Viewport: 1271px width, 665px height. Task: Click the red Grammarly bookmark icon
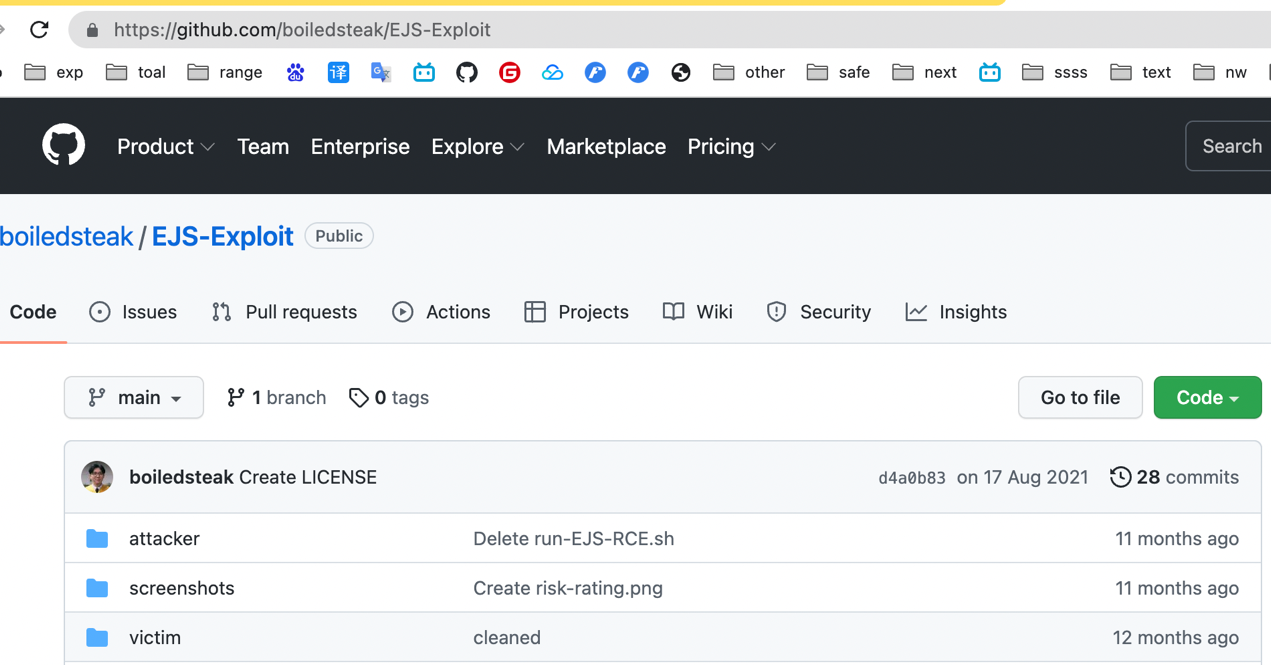(510, 72)
